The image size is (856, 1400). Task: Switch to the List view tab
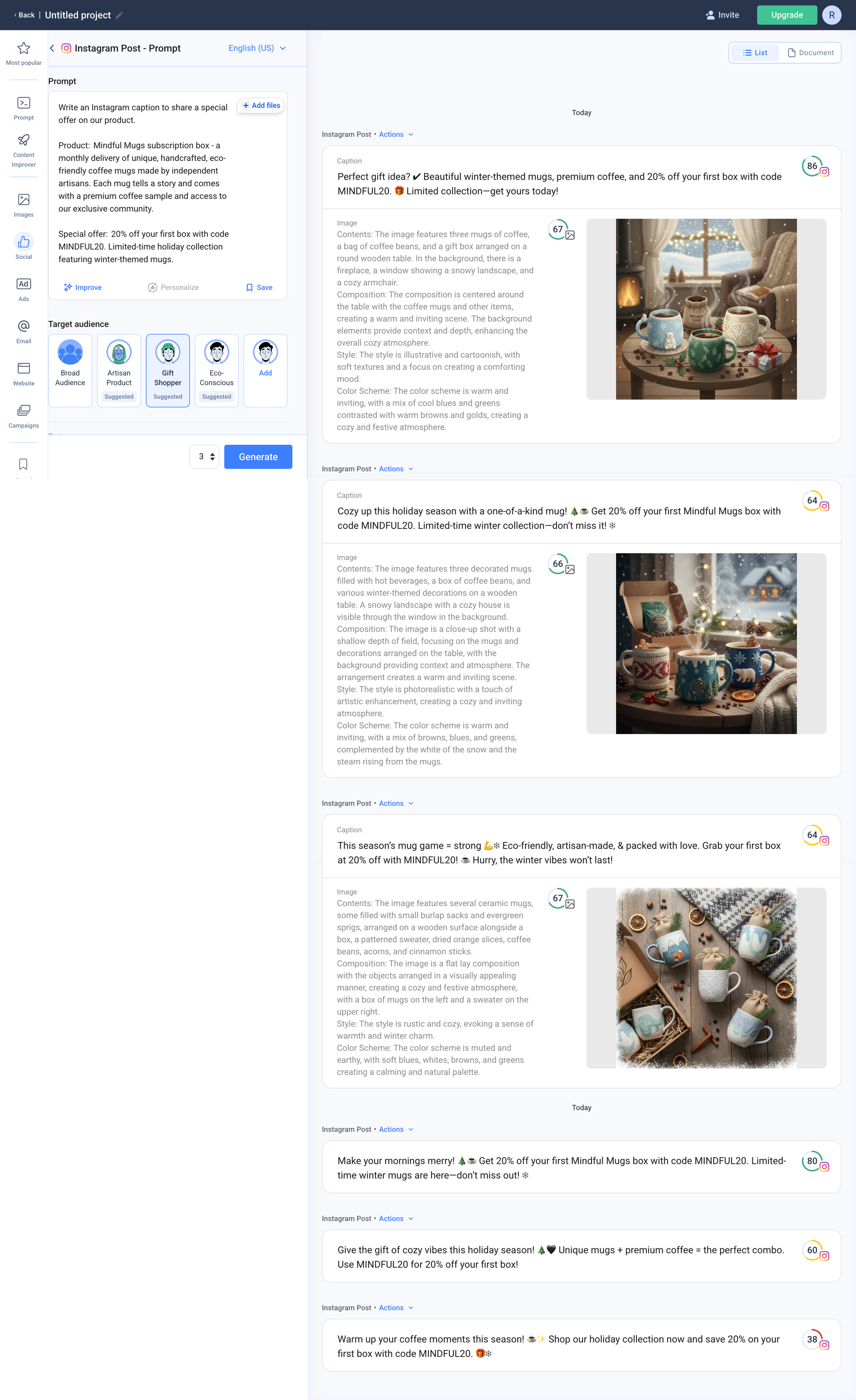[755, 52]
